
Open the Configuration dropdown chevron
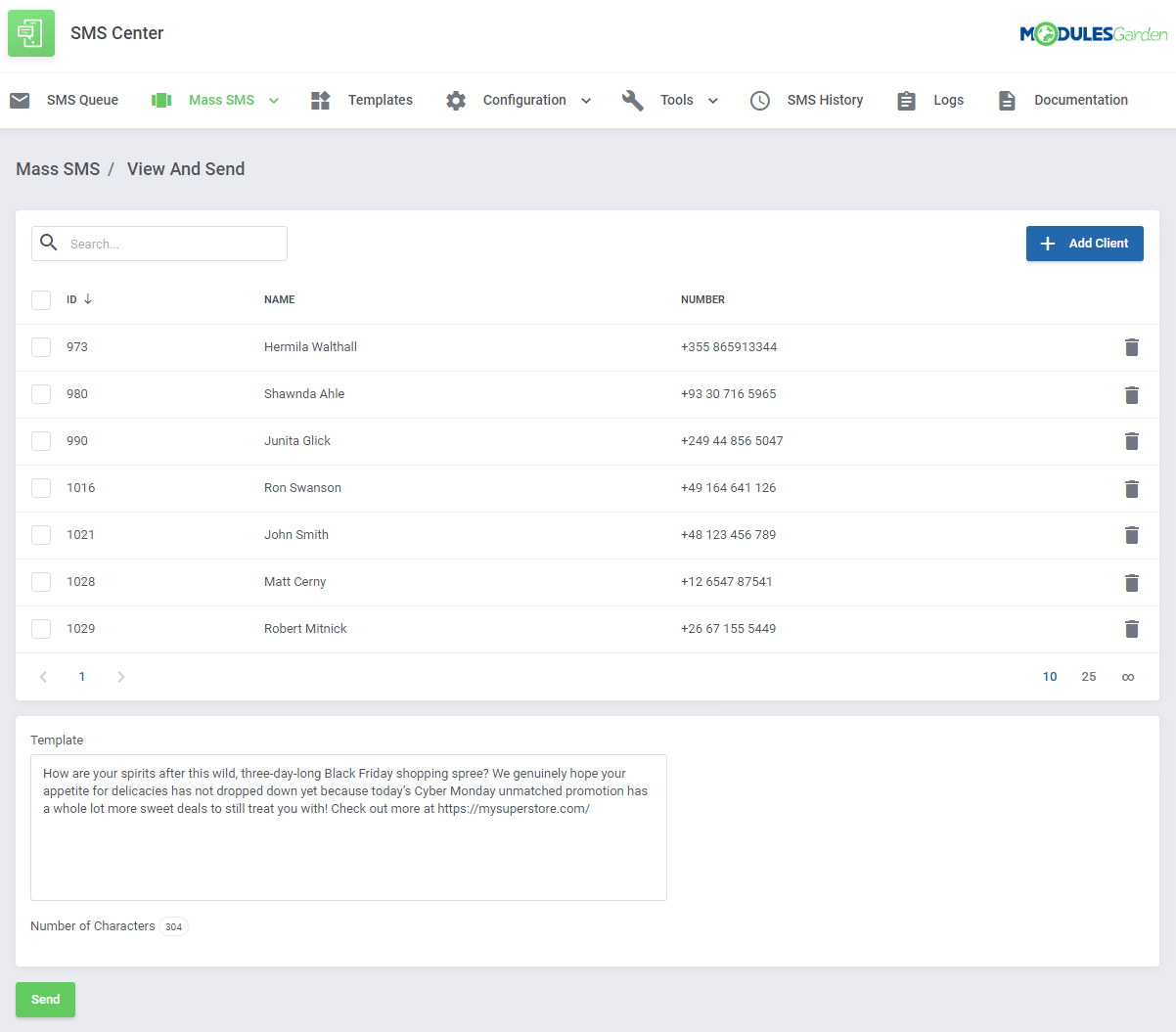point(586,100)
